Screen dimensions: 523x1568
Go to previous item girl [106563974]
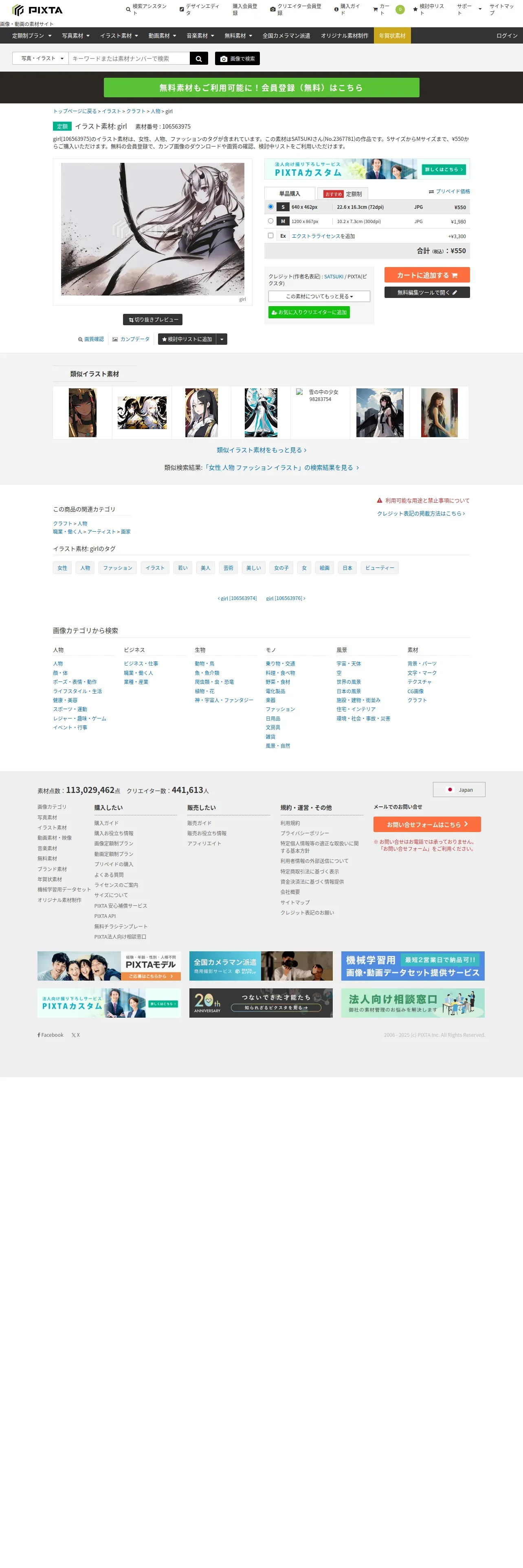(237, 598)
